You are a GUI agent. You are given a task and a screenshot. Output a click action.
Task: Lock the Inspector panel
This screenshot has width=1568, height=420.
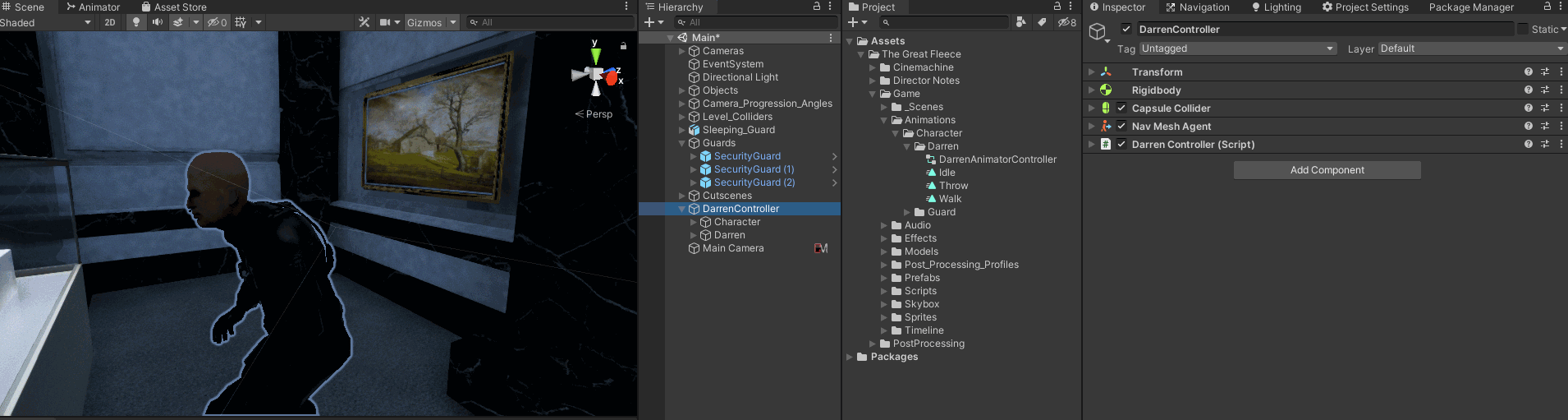tap(1547, 7)
